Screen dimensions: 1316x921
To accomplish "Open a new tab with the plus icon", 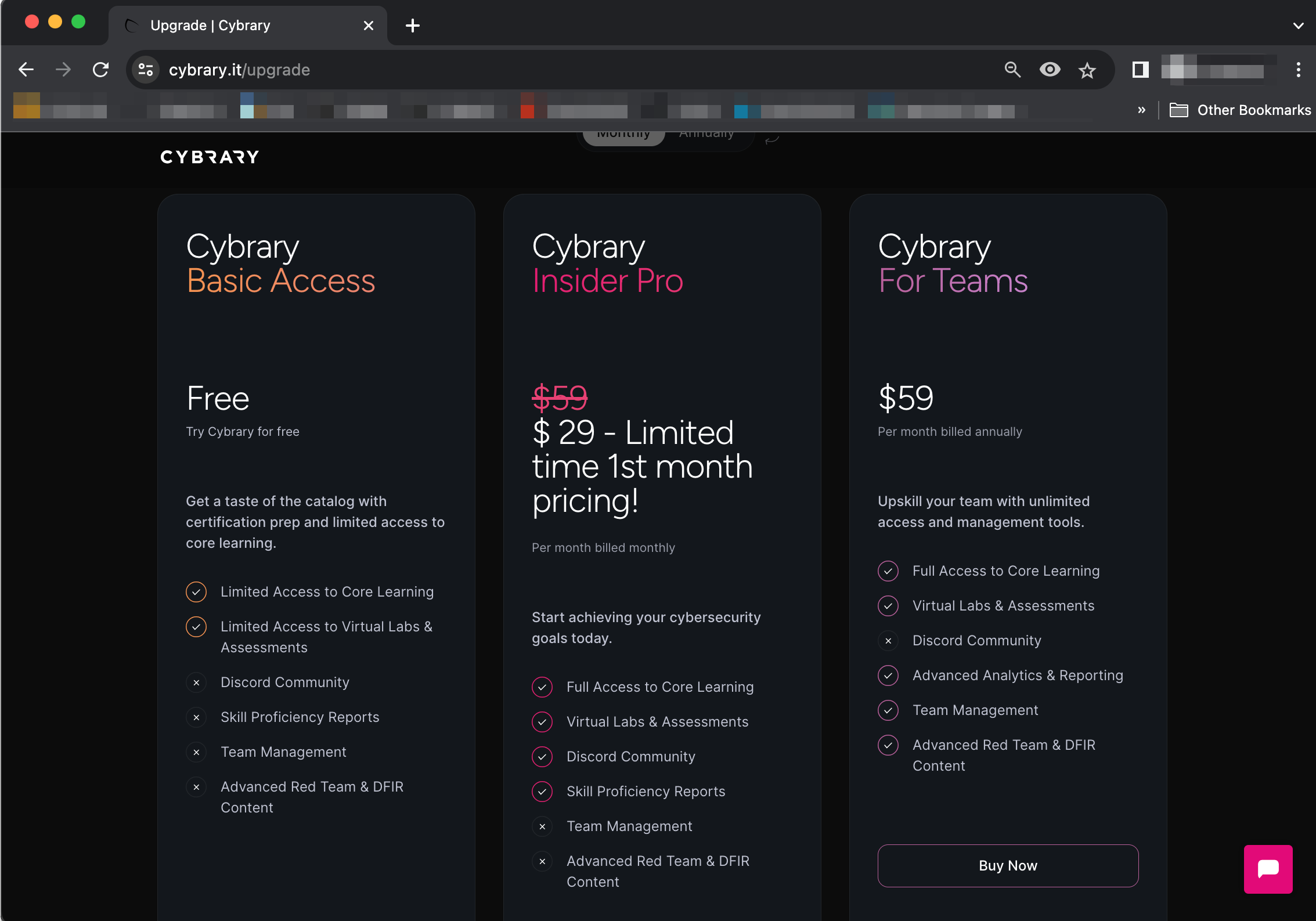I will [x=412, y=26].
